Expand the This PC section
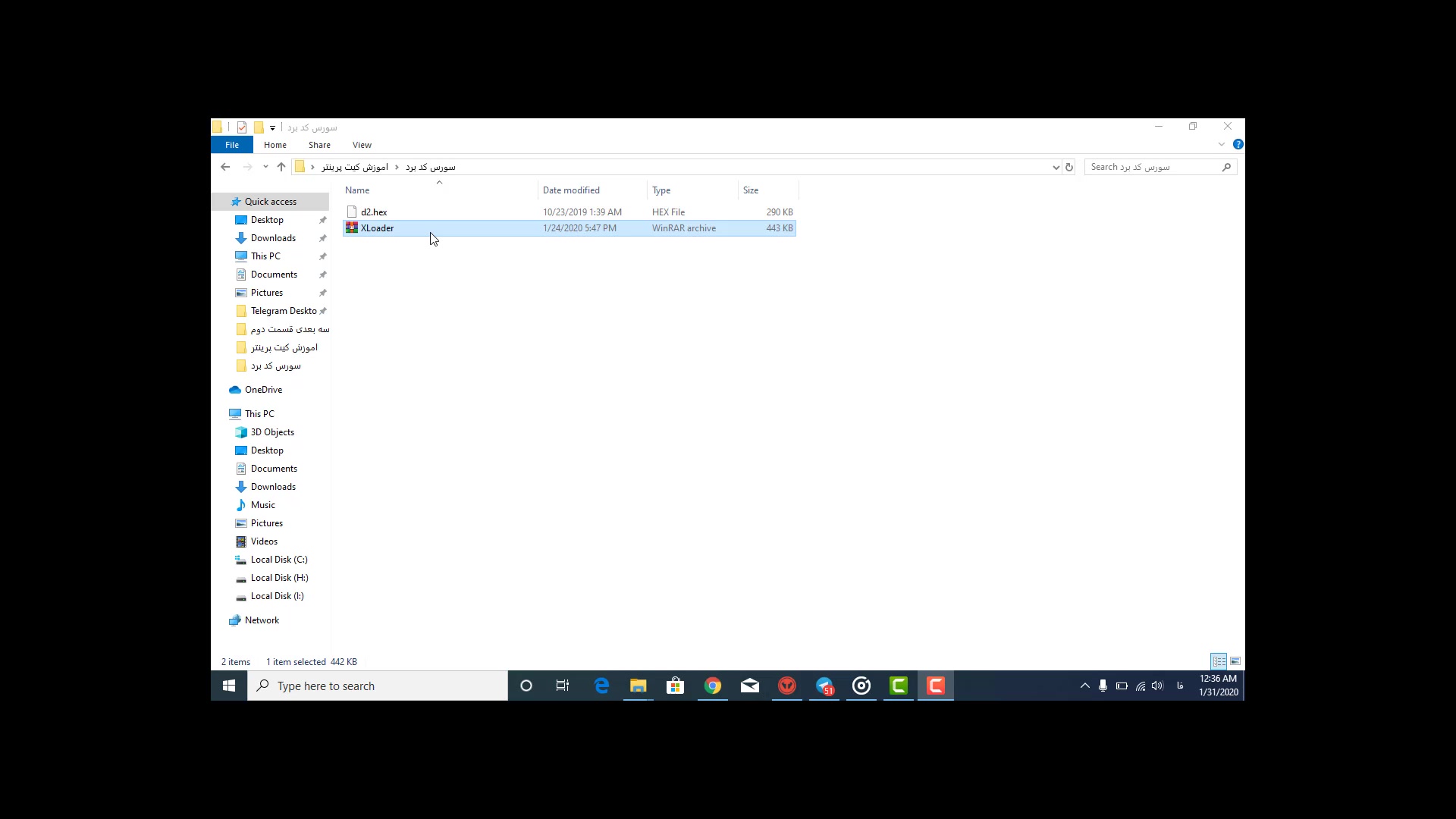 222,413
